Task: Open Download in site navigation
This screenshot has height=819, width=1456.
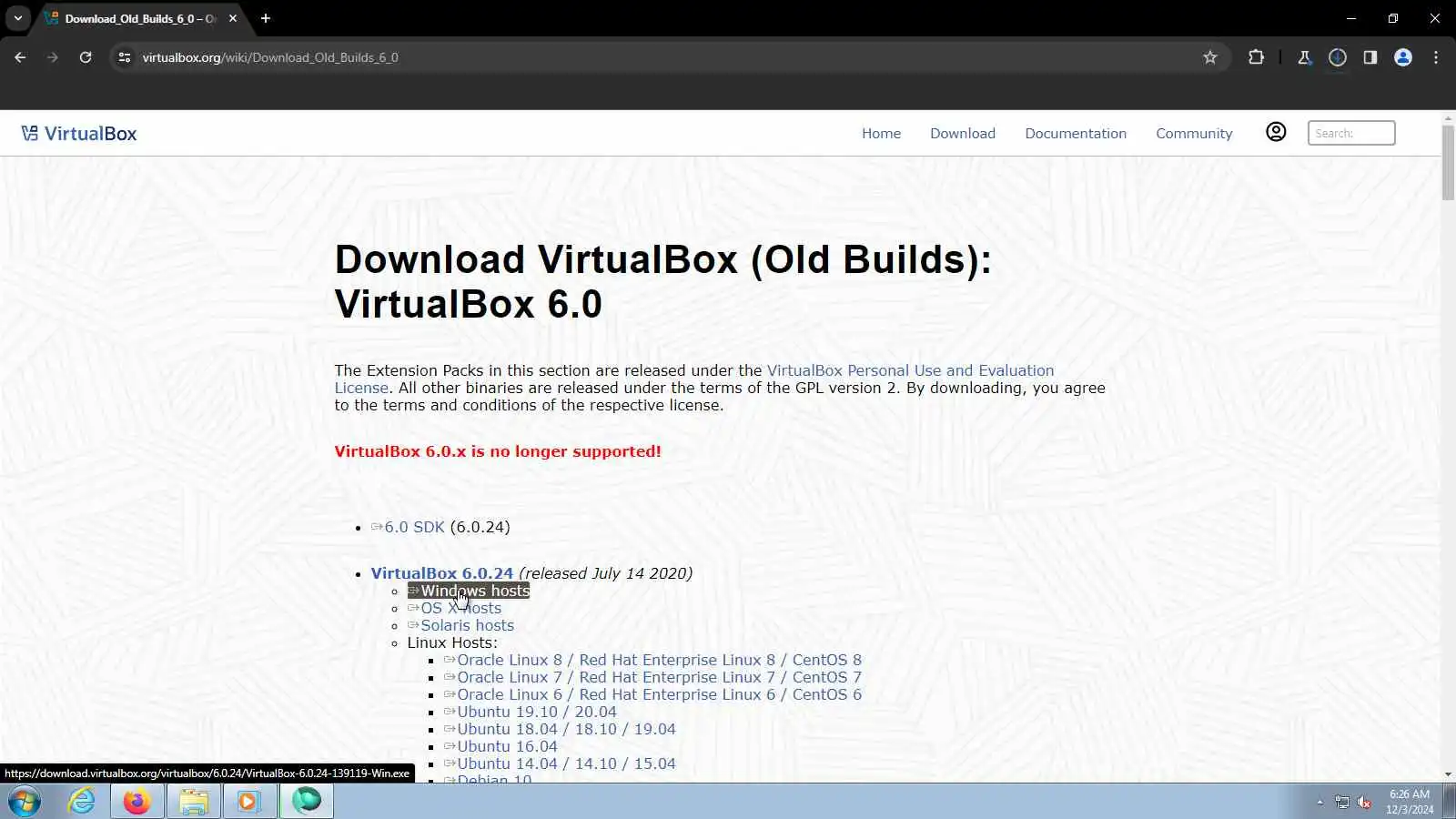Action: (x=963, y=134)
